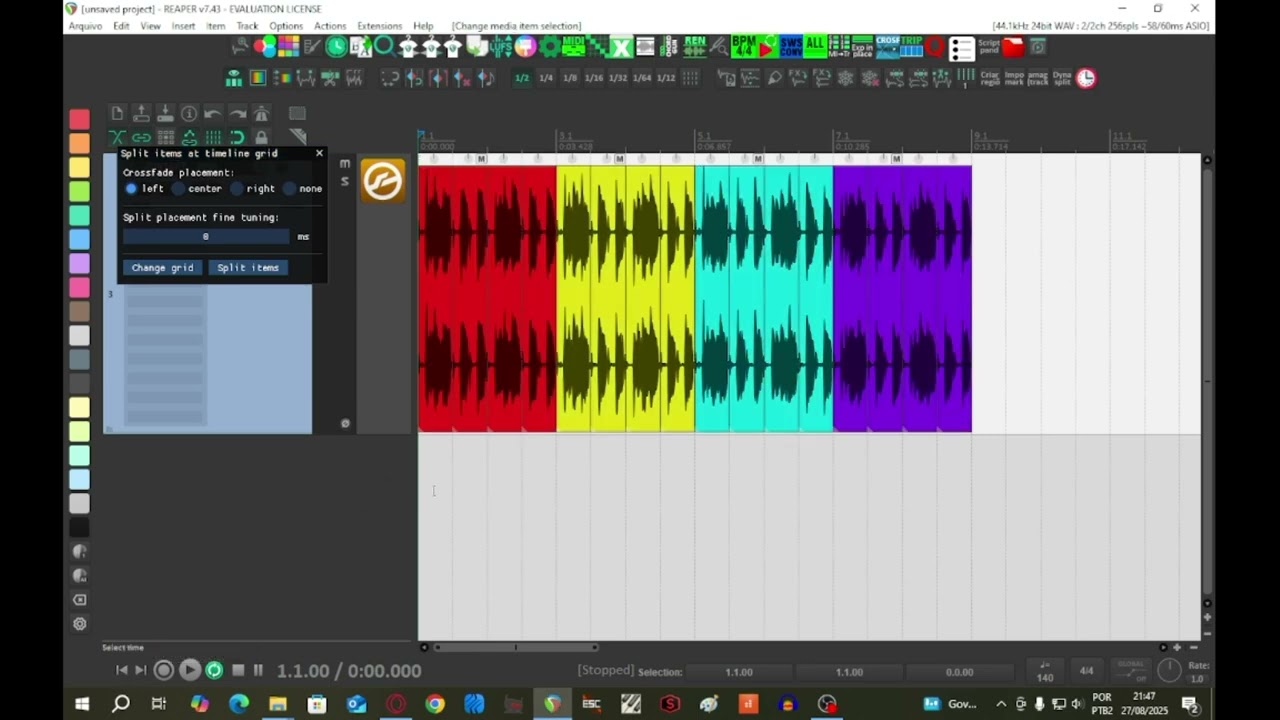1280x720 pixels.
Task: Open the Windows Start menu
Action: click(82, 704)
